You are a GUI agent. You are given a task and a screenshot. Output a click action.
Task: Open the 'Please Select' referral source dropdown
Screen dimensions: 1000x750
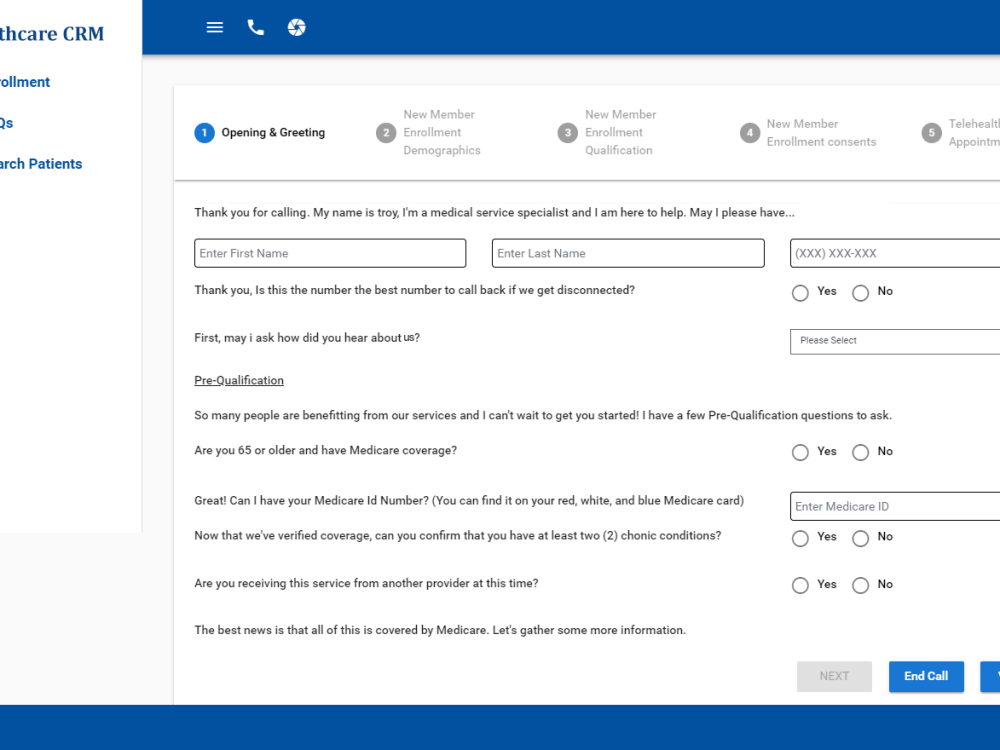895,341
